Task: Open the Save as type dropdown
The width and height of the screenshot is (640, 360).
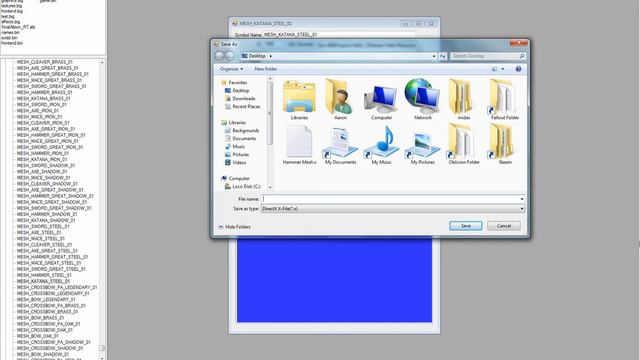Action: click(x=393, y=209)
